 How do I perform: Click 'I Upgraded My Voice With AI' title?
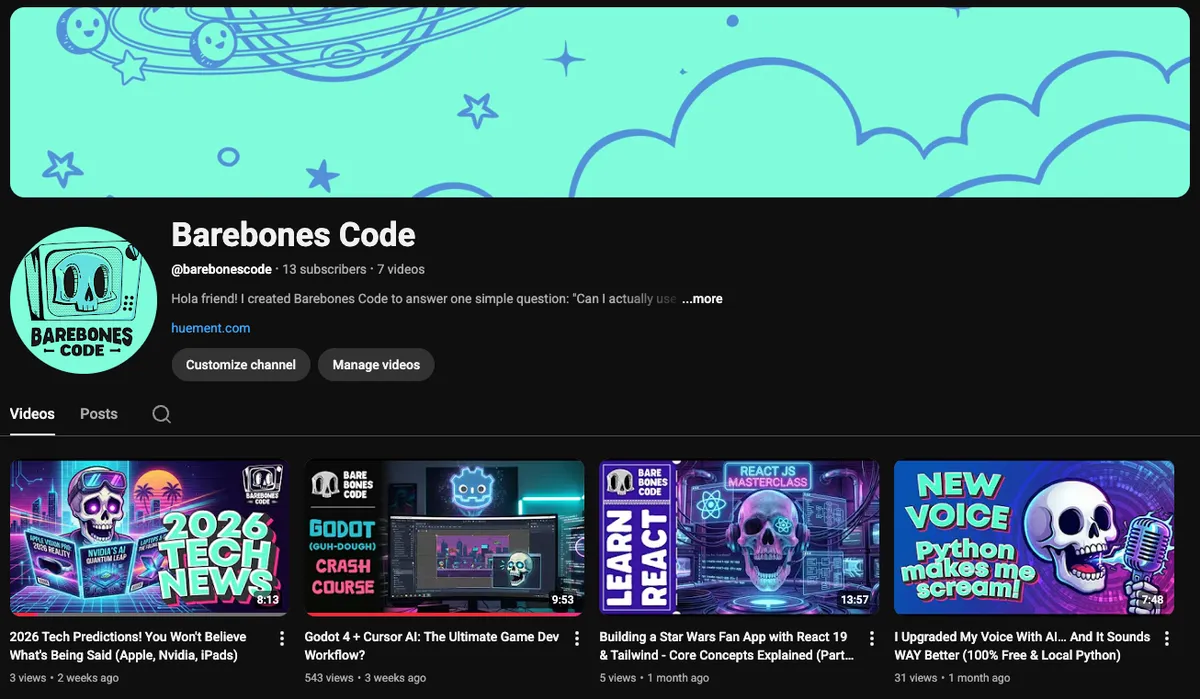pos(1022,646)
